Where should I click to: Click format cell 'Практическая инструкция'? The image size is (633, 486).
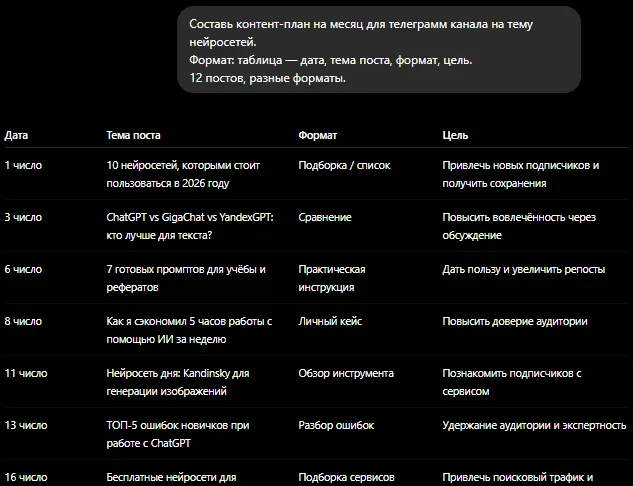332,278
